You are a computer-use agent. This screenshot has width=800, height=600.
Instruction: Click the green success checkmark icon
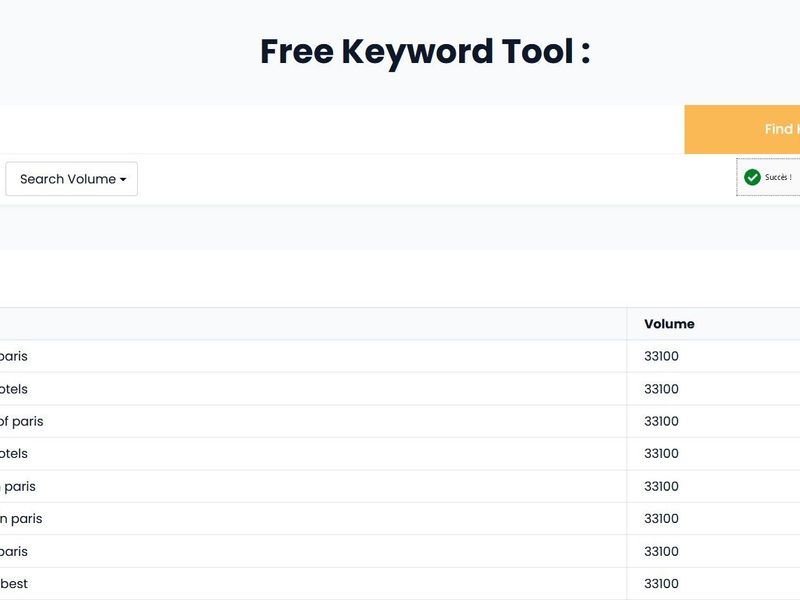752,177
